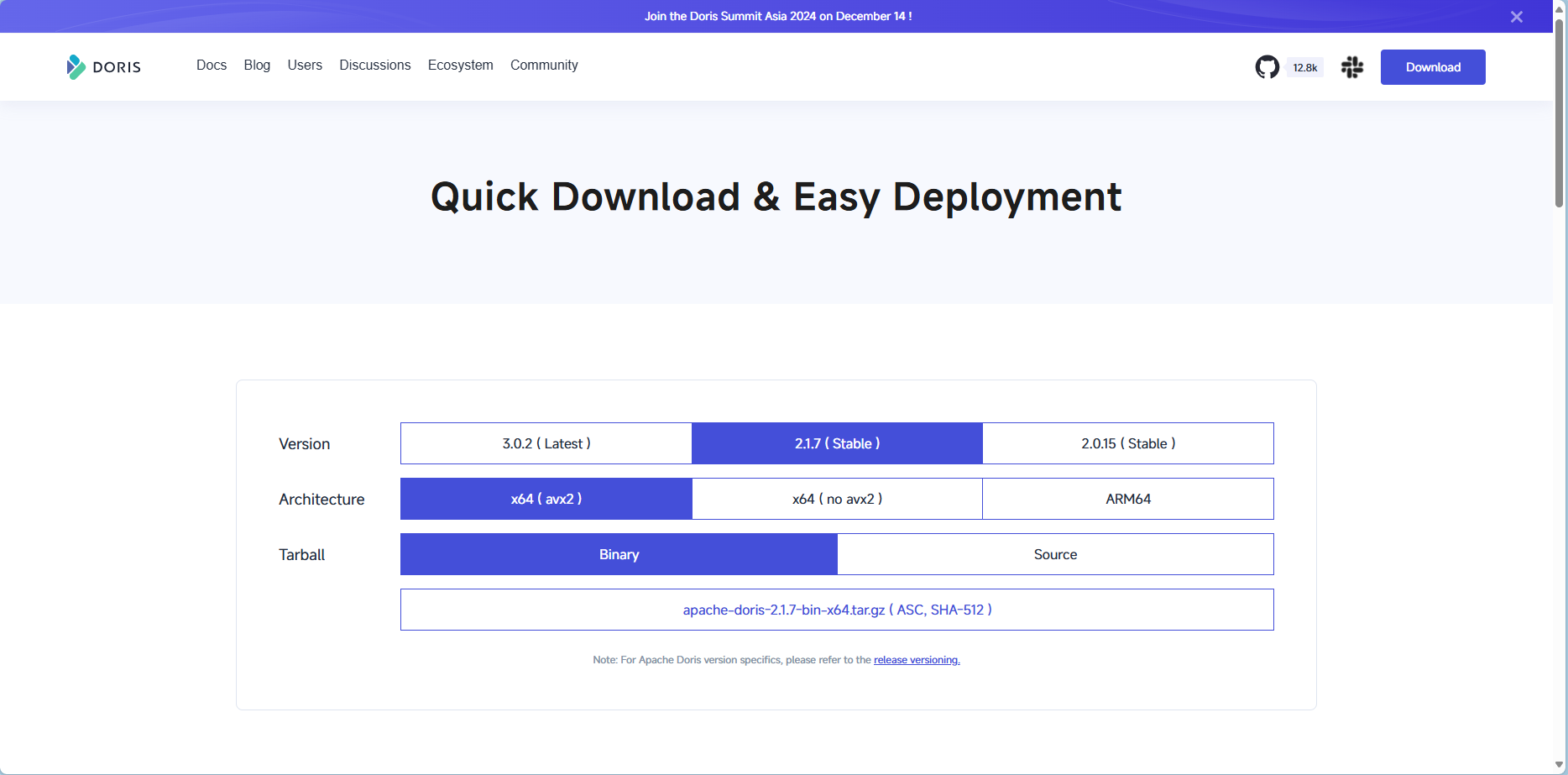Viewport: 1568px width, 775px height.
Task: Open the Docs menu
Action: click(x=212, y=65)
